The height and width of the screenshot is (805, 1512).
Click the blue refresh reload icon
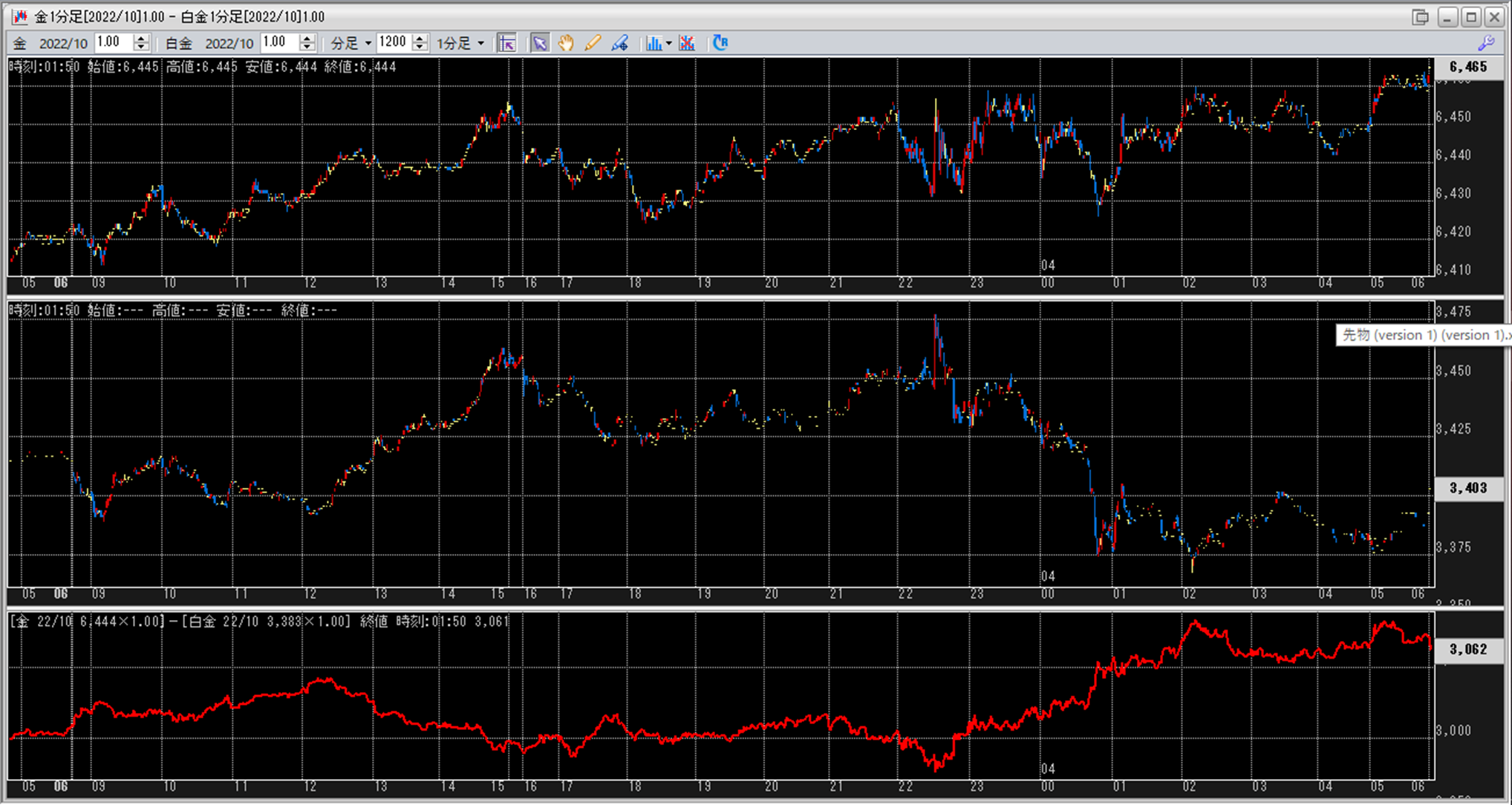tap(720, 43)
